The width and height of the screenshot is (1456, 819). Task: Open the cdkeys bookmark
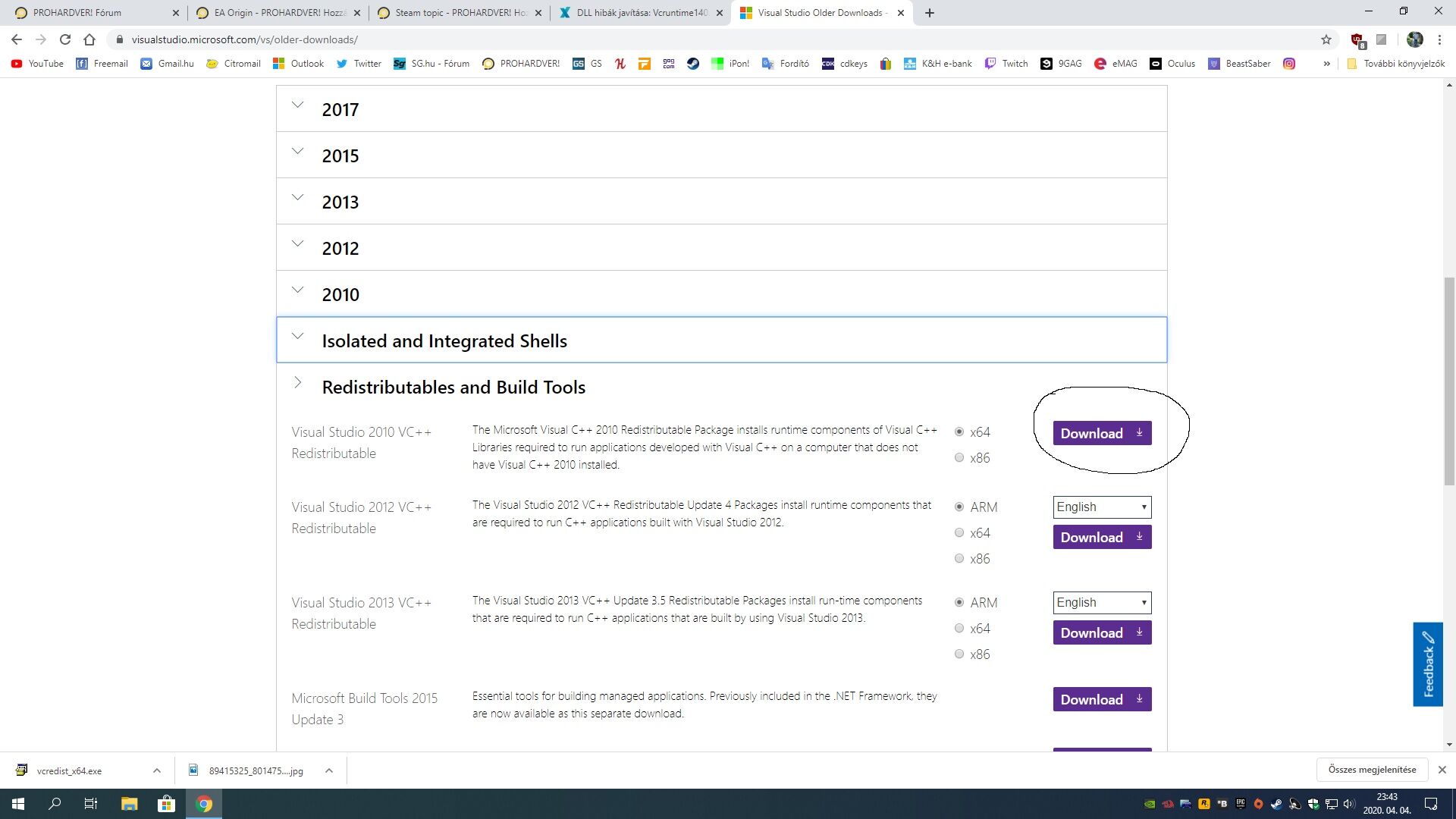tap(845, 64)
